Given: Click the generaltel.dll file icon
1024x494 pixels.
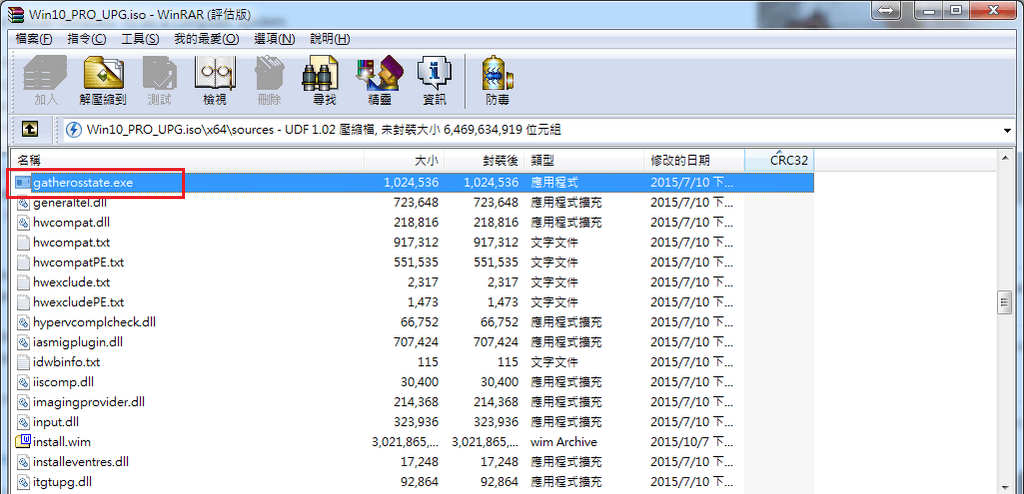Looking at the screenshot, I should (x=24, y=203).
